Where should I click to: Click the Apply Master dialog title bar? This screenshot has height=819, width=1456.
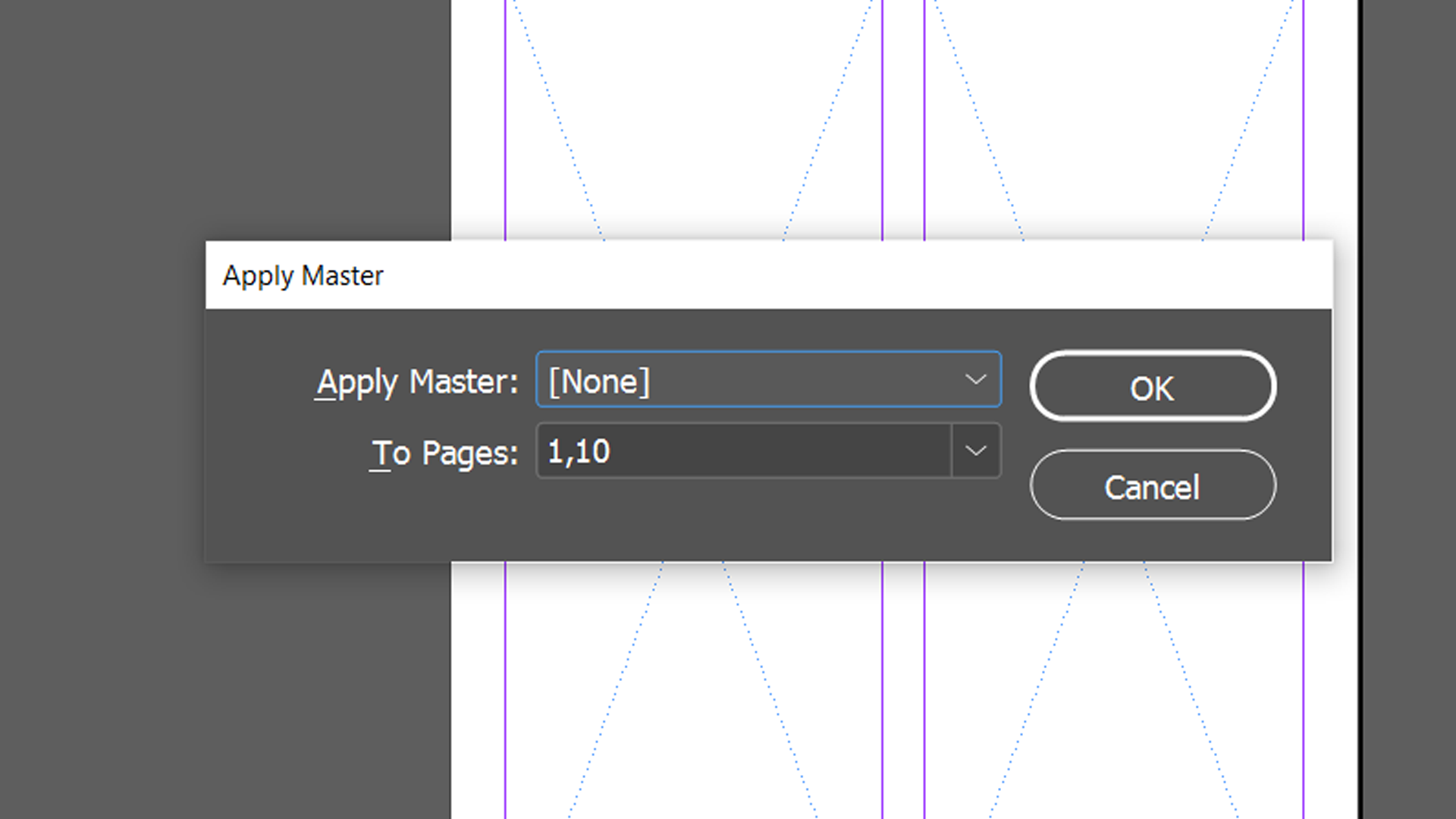pos(758,275)
